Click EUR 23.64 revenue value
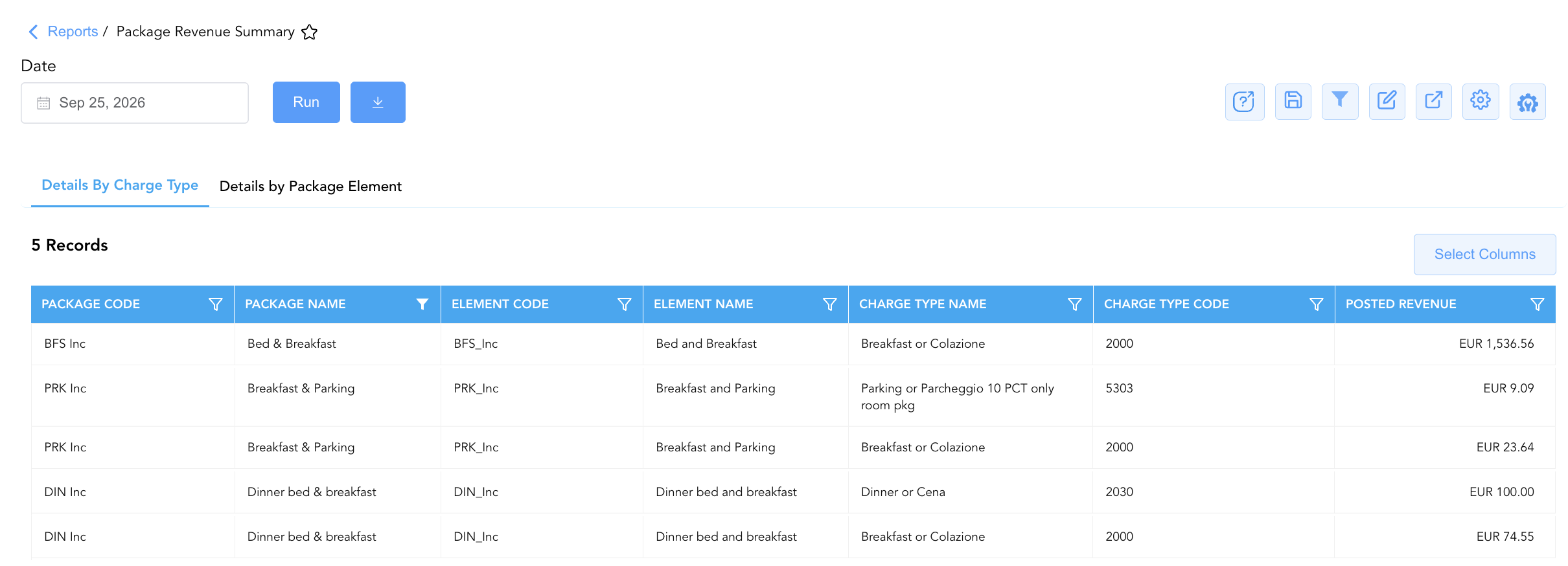The height and width of the screenshot is (566, 1568). (1505, 447)
